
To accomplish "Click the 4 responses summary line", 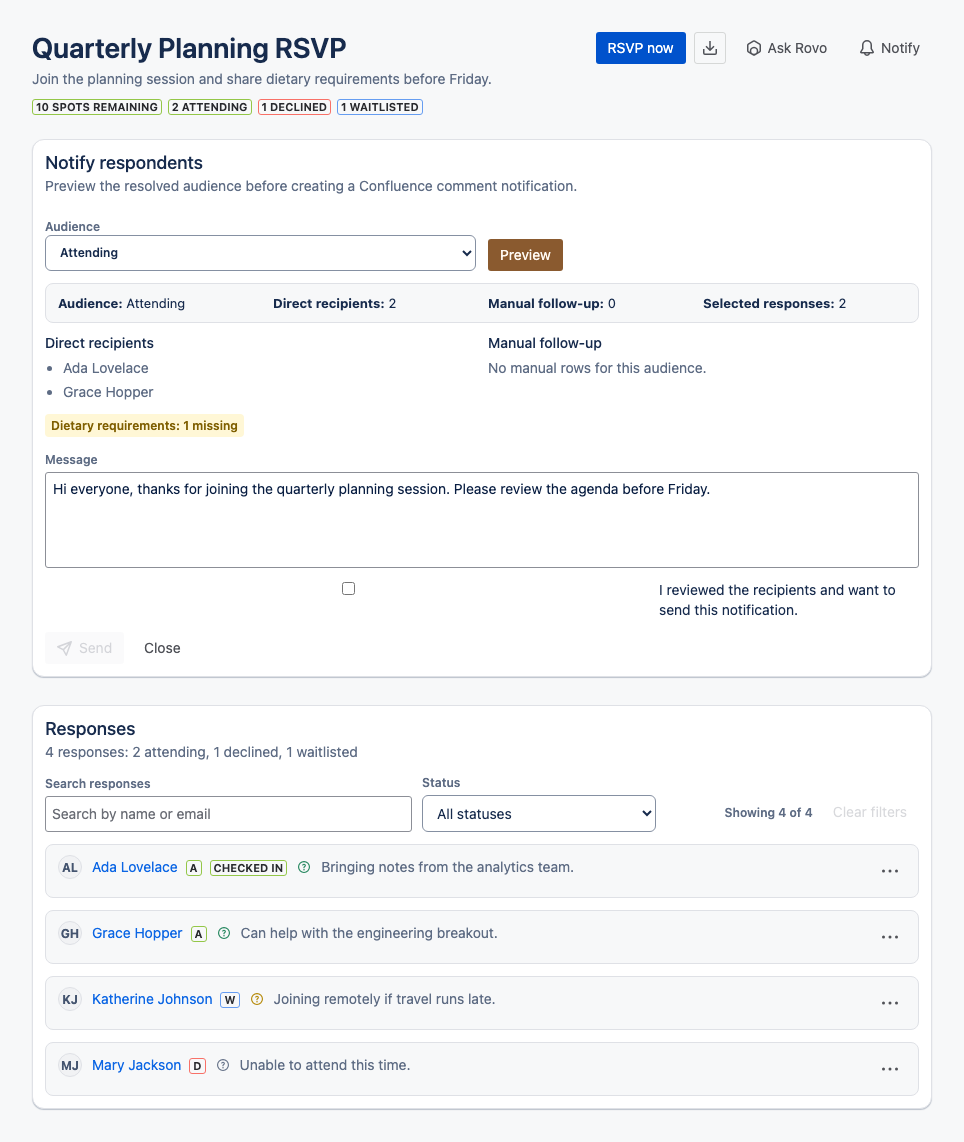I will pos(201,752).
